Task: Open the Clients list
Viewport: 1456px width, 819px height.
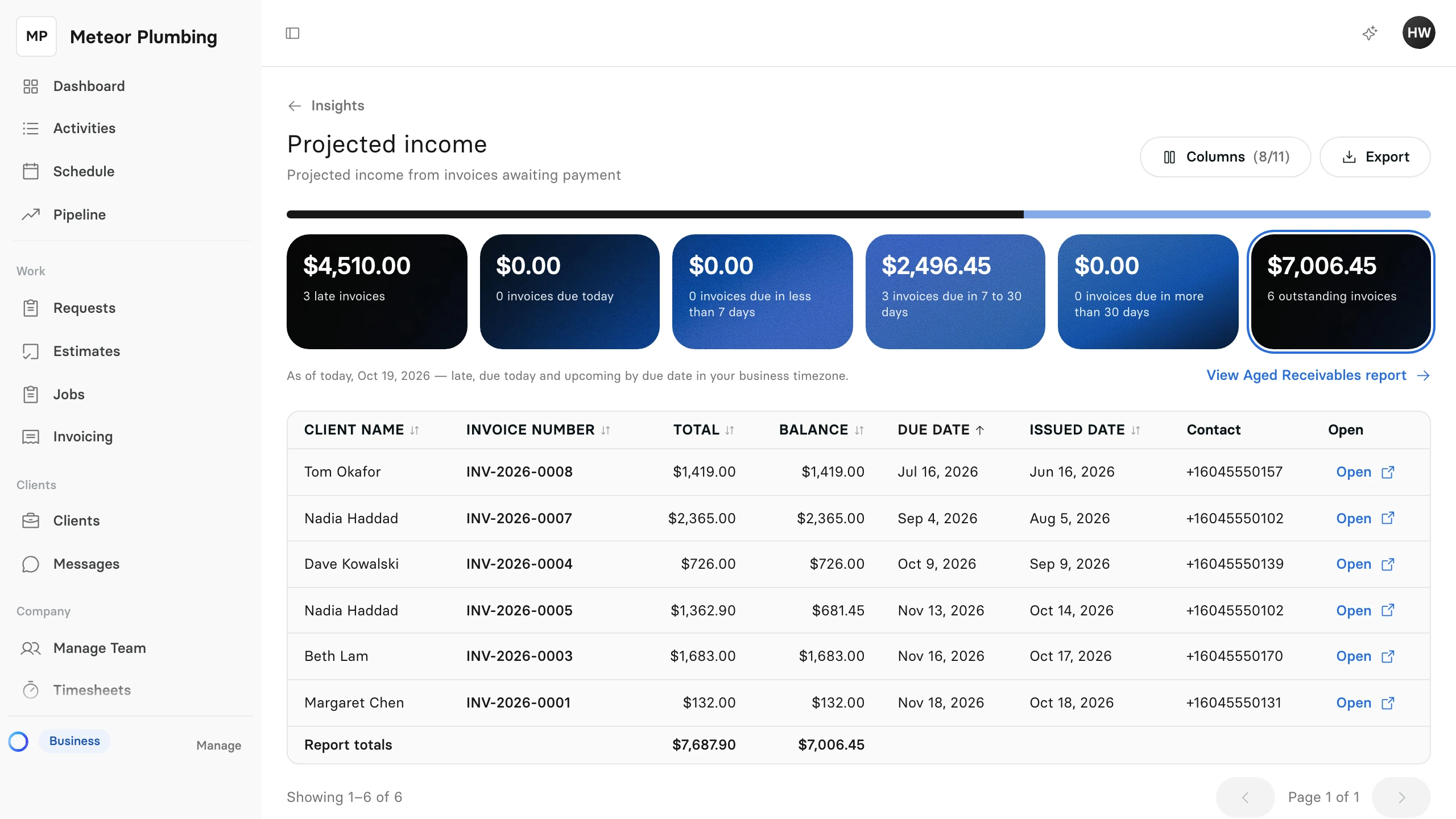Action: (x=131, y=520)
